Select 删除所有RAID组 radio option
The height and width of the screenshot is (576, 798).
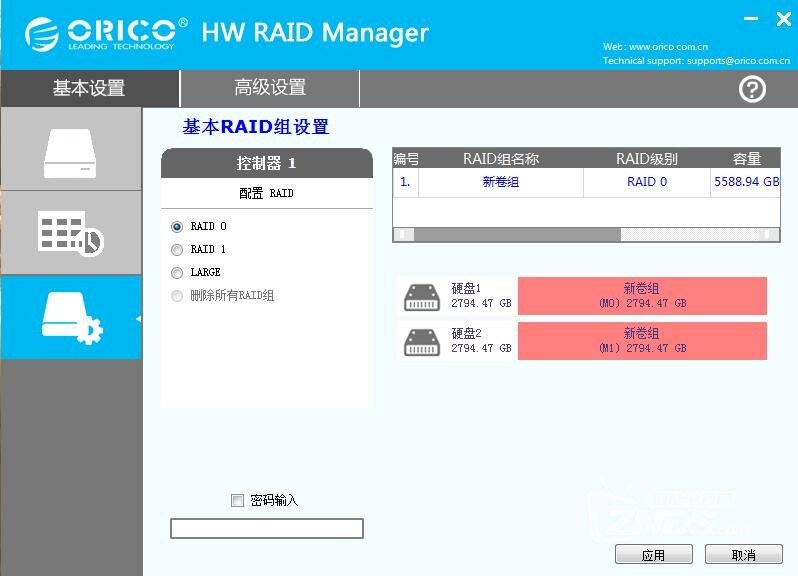pyautogui.click(x=177, y=296)
